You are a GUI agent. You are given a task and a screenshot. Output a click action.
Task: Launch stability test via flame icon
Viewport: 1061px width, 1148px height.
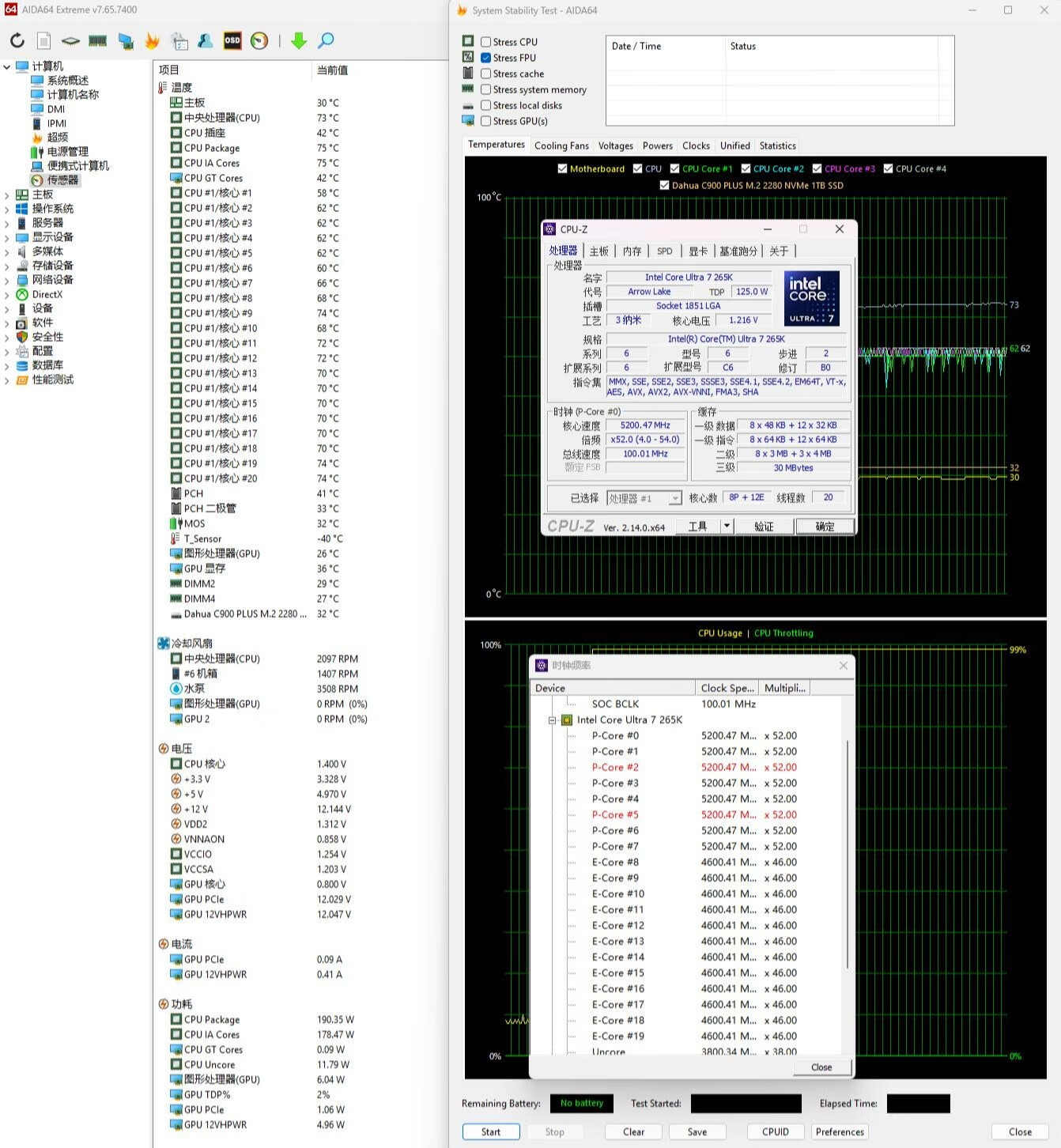pos(152,40)
